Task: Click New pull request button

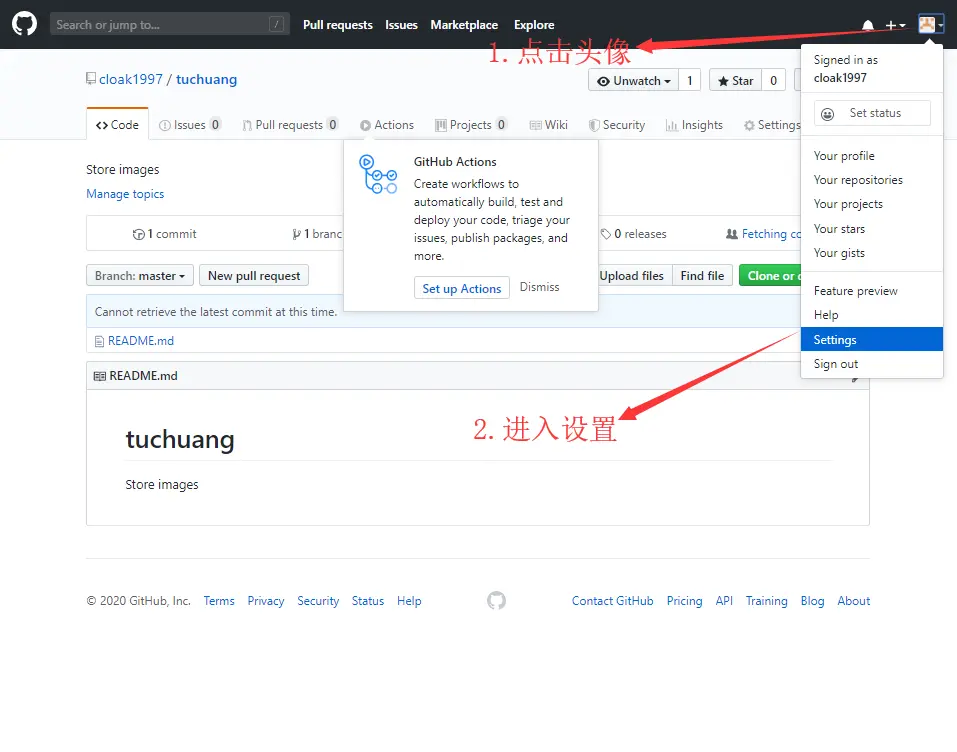Action: pyautogui.click(x=254, y=275)
